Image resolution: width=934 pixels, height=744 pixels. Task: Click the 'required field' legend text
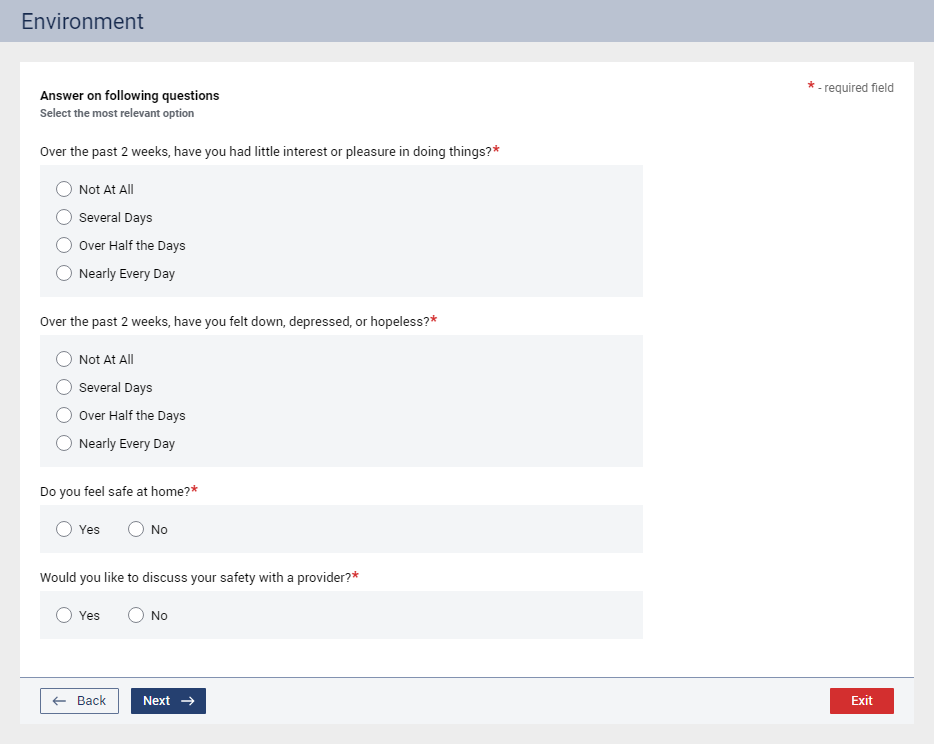click(855, 88)
